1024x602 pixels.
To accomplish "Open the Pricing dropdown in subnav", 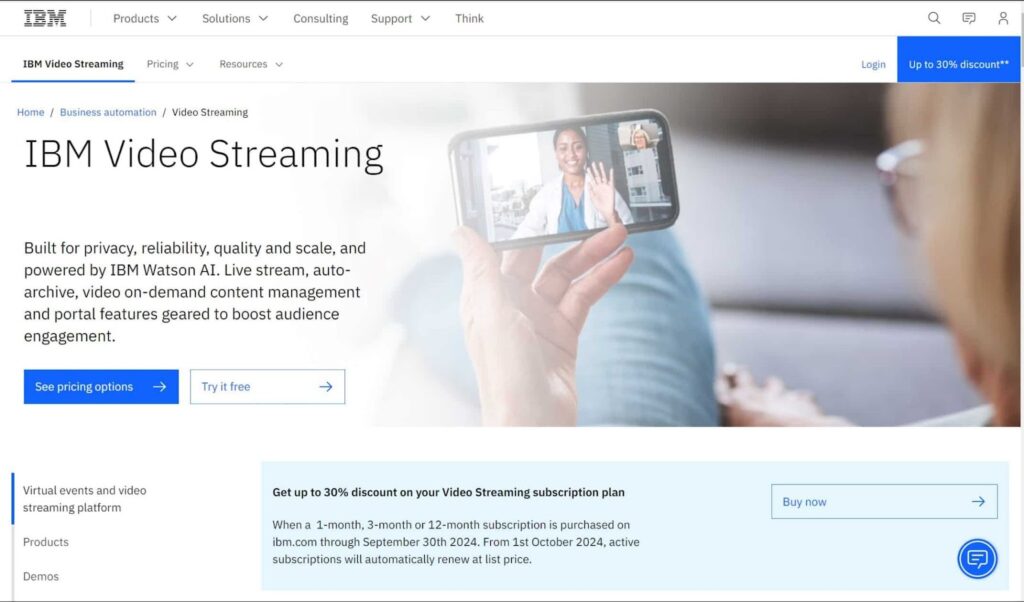I will 169,64.
